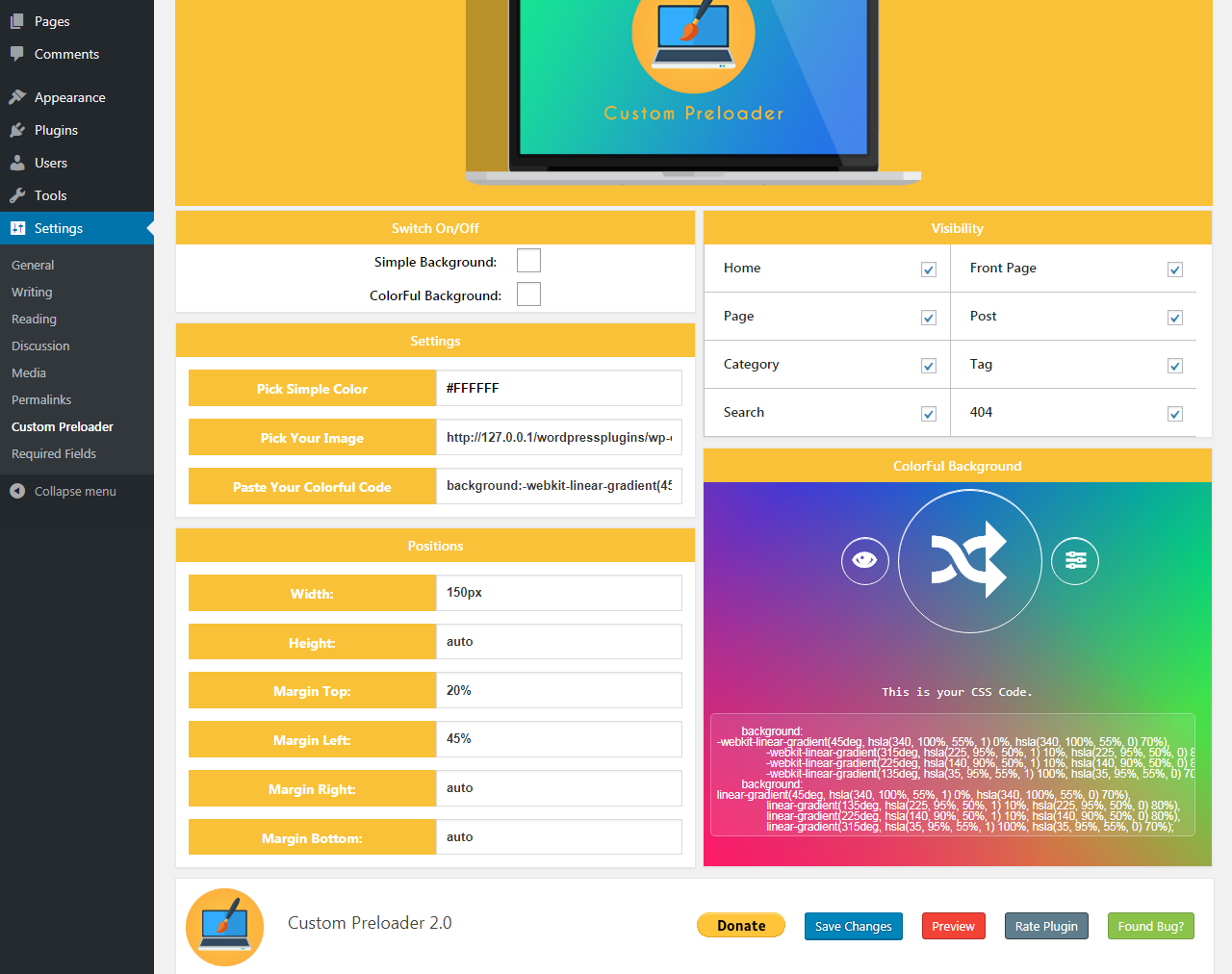Go to Discussion settings submenu
Screen dimensions: 1232x974
click(40, 346)
